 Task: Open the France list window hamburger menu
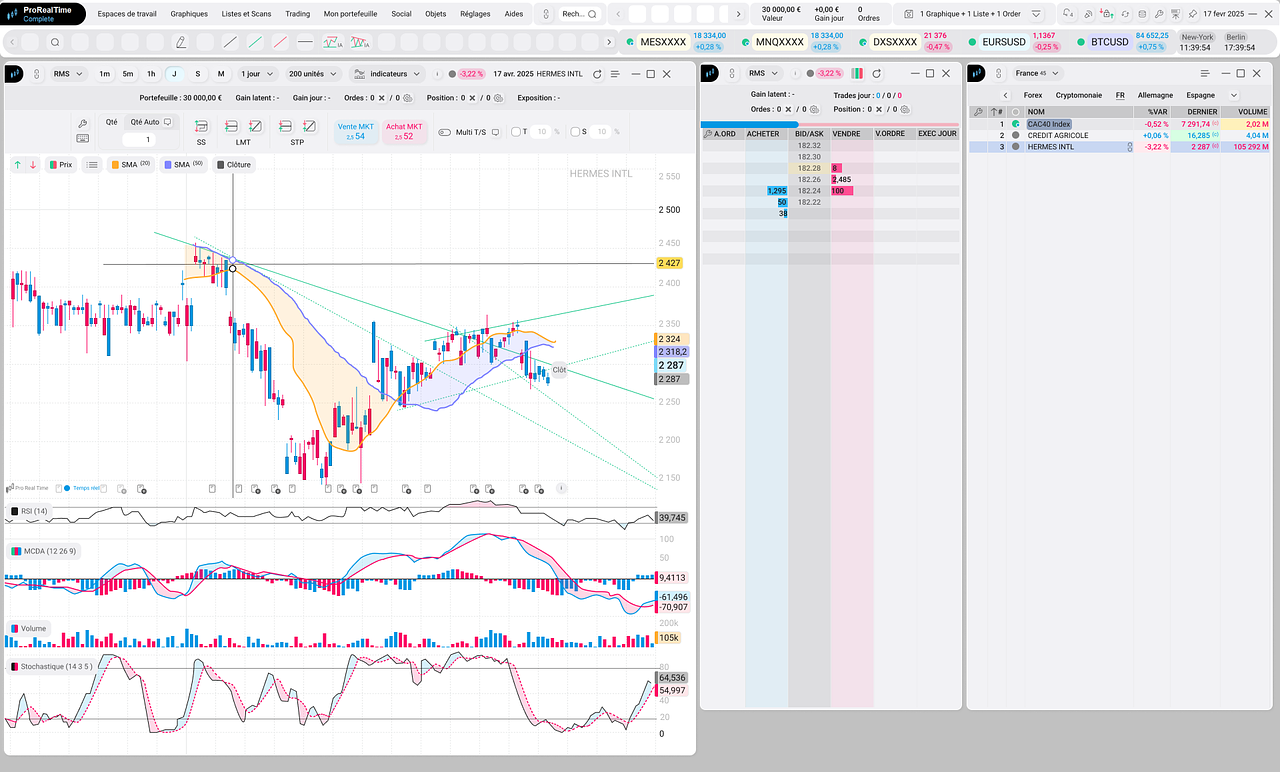tap(1205, 74)
